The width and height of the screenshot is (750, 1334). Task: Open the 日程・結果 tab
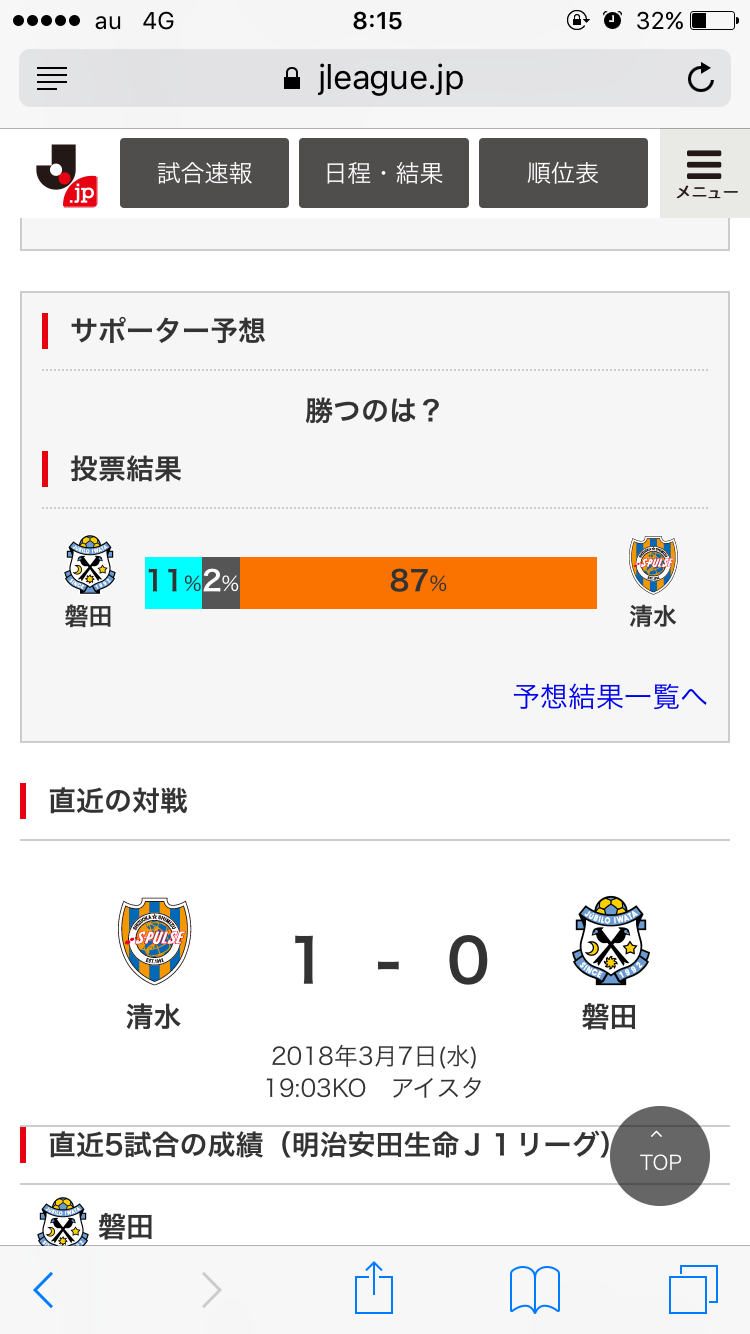click(x=384, y=173)
